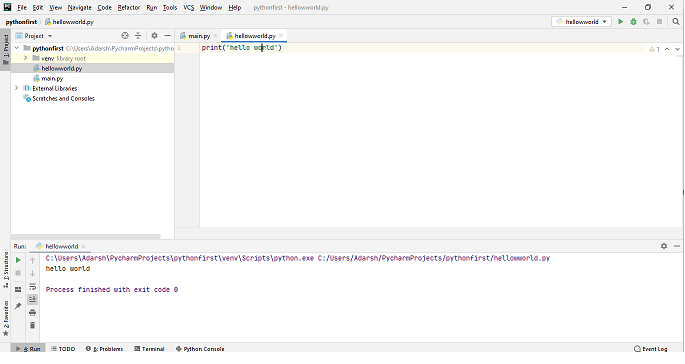Open Search Everywhere magnifier icon
This screenshot has width=685, height=364.
click(x=676, y=21)
